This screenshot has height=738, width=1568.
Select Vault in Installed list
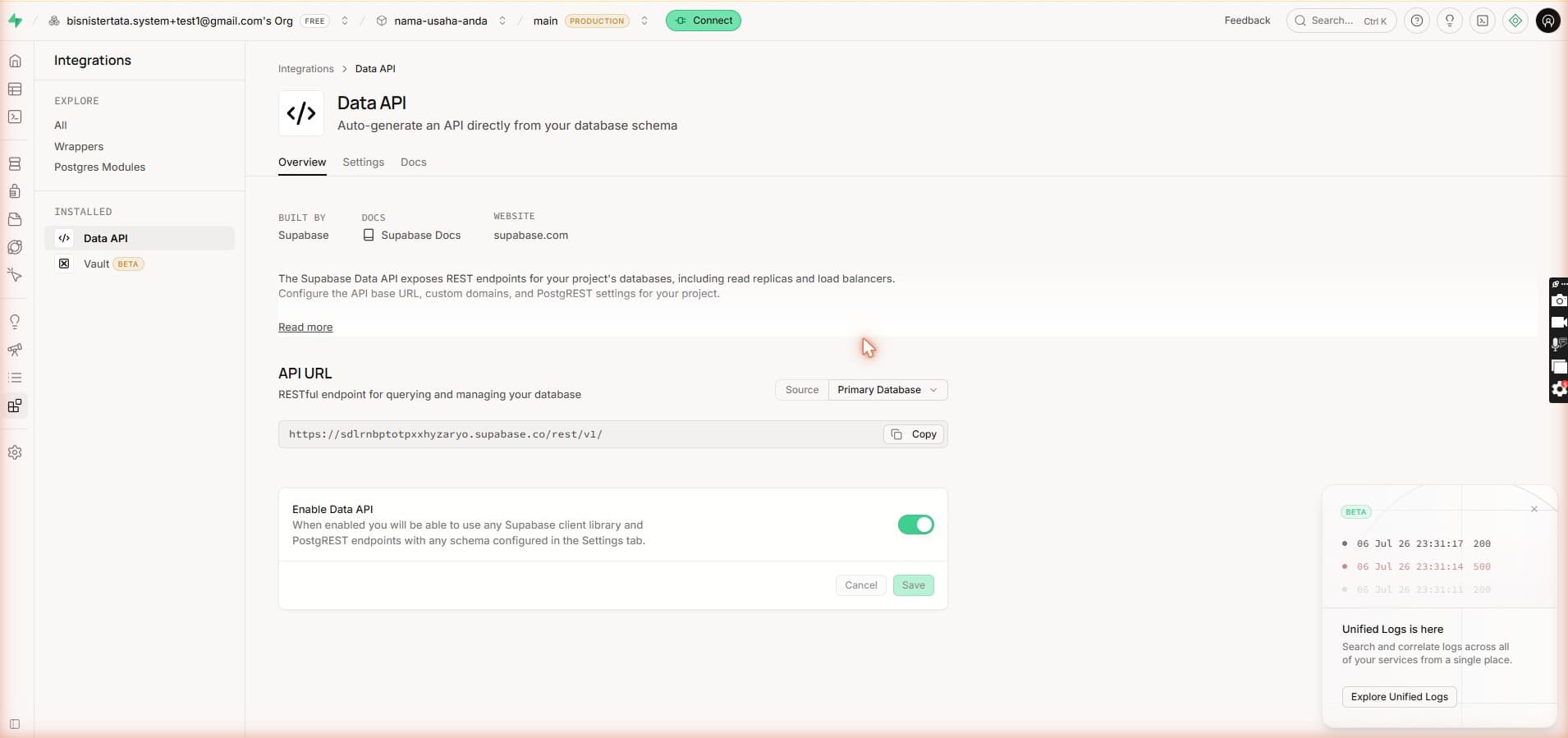[x=140, y=264]
